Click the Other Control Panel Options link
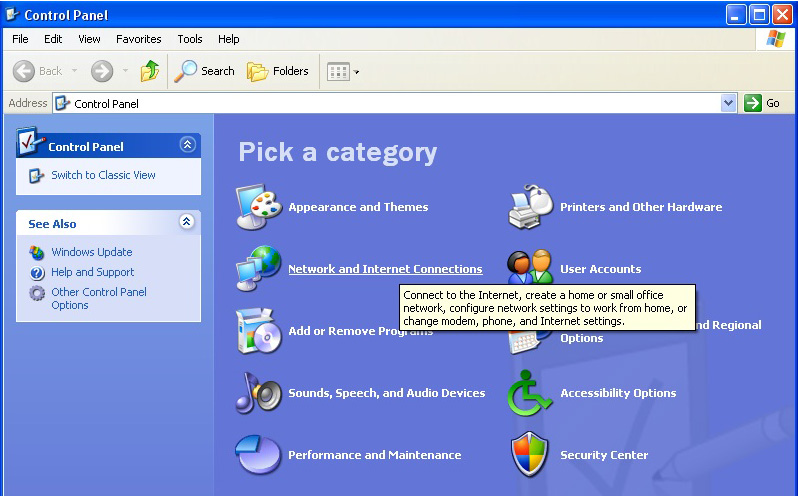Screen dimensions: 798x496 point(99,299)
